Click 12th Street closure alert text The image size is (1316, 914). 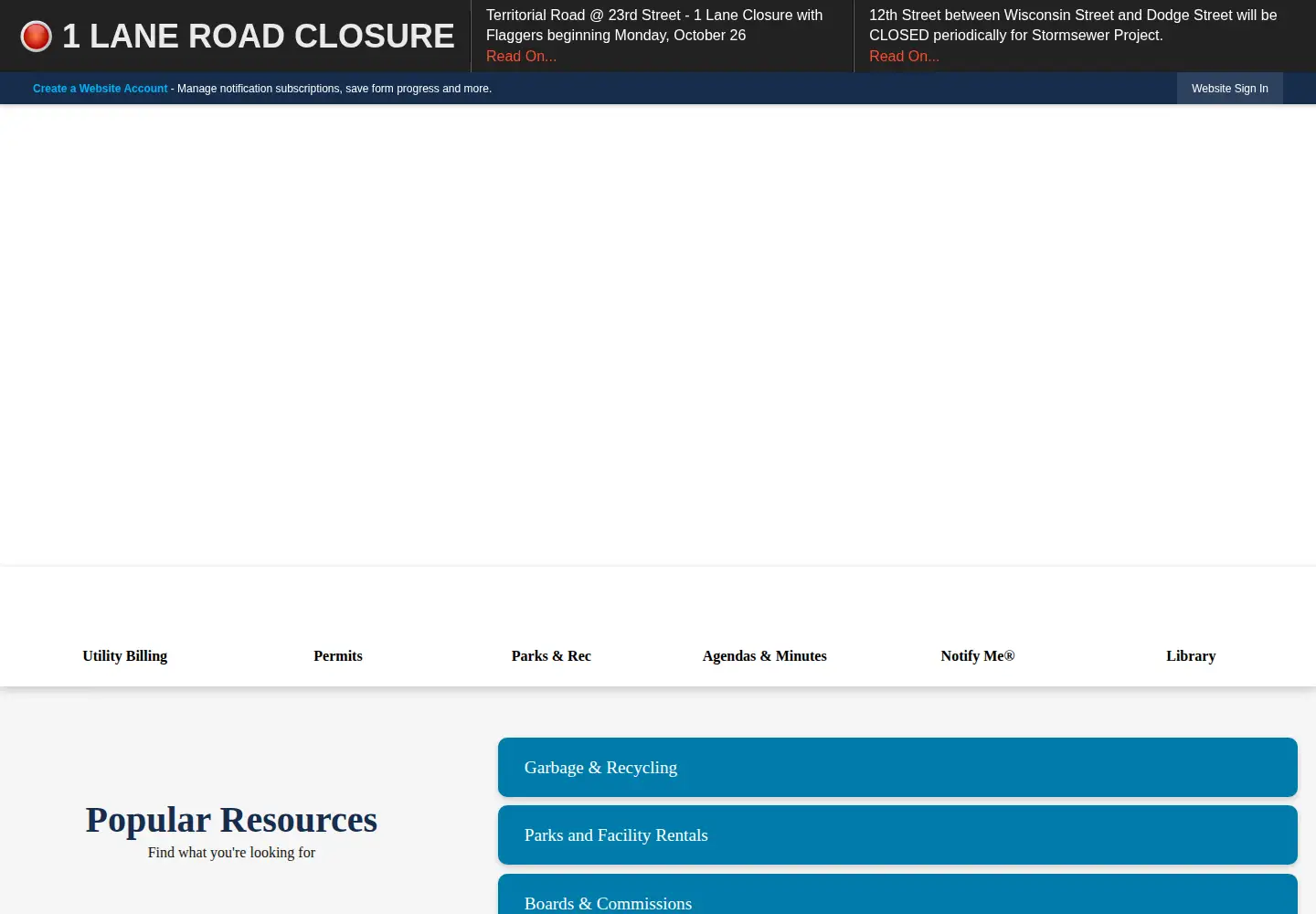[1073, 26]
